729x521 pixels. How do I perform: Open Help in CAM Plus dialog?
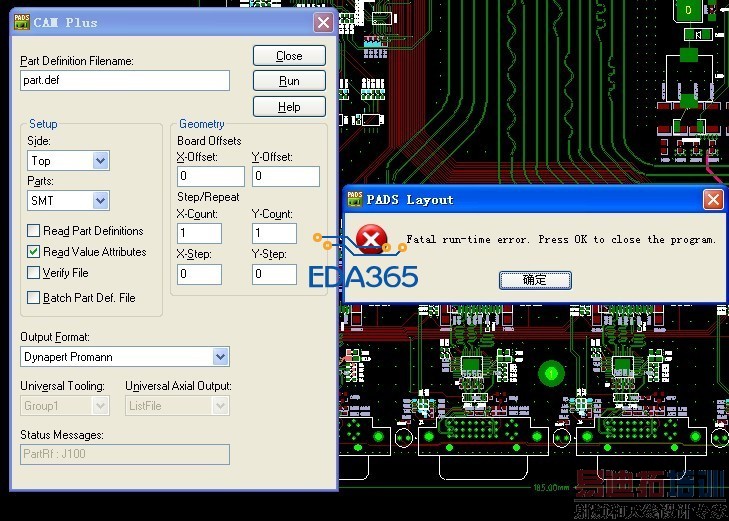pos(289,107)
